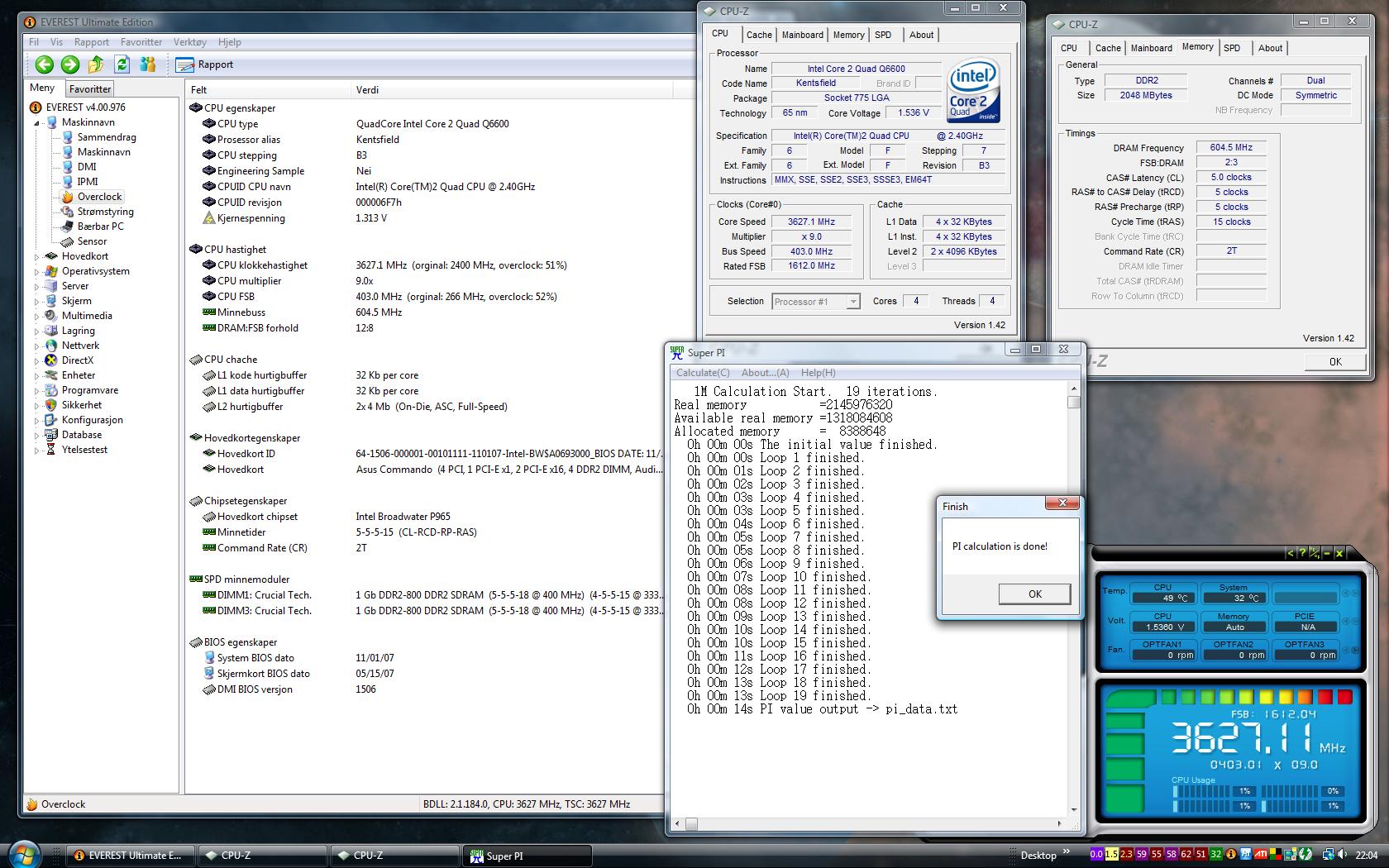The width and height of the screenshot is (1389, 868).
Task: Select Strømstyring in the tree
Action: click(98, 212)
